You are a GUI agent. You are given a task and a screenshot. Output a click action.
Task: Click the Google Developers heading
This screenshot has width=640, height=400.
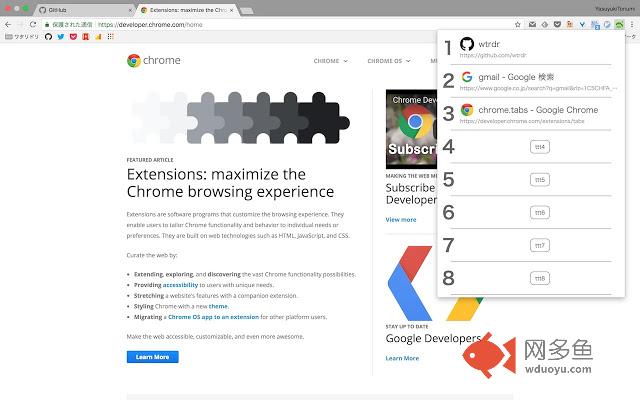point(433,338)
